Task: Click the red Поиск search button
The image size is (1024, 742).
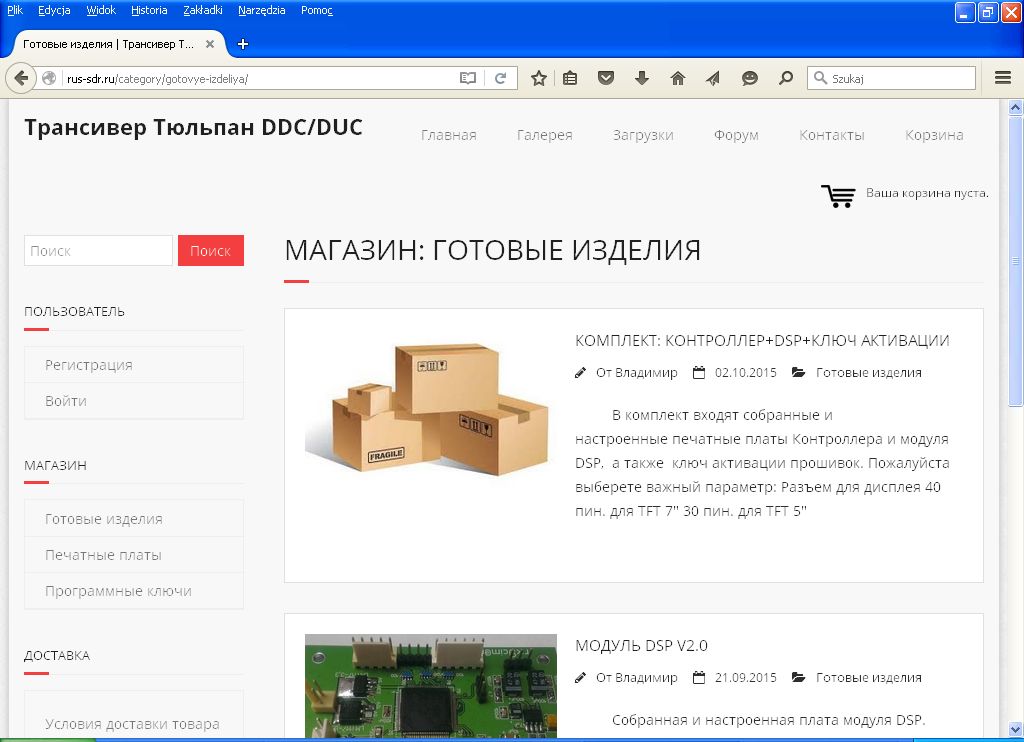Action: click(x=210, y=251)
